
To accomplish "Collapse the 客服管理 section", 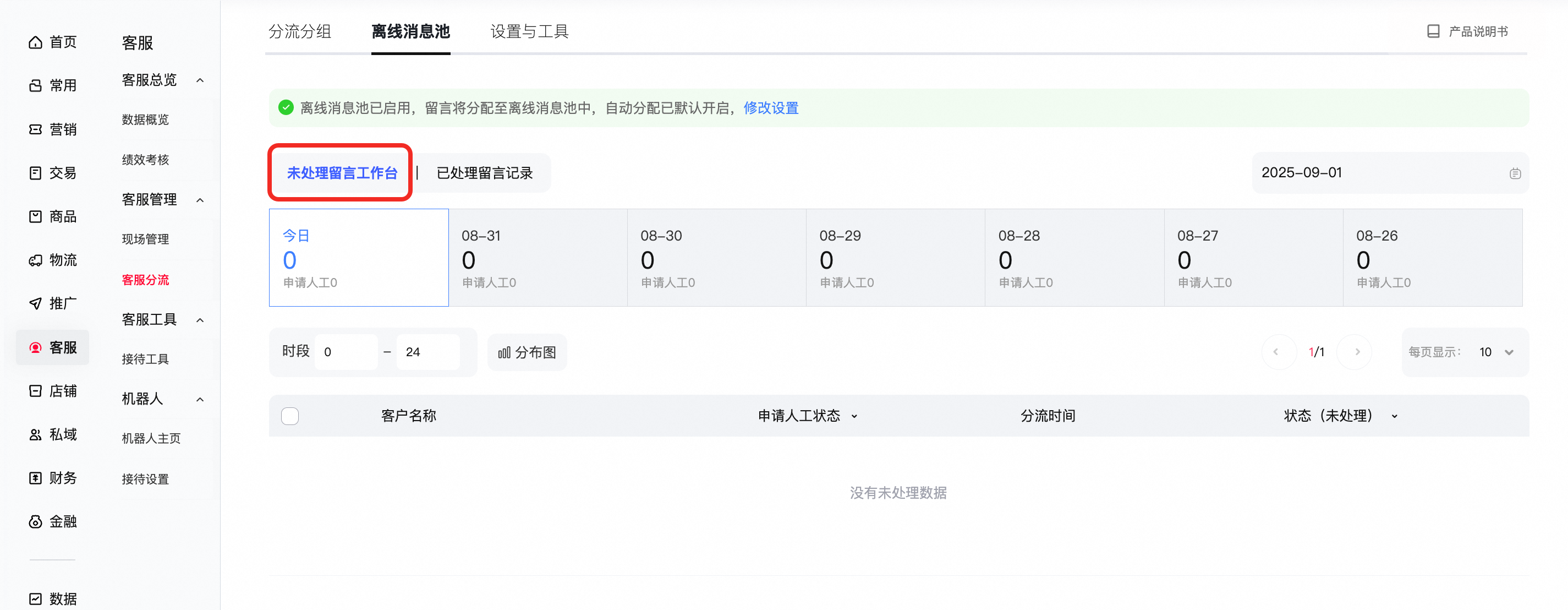I will [x=200, y=200].
